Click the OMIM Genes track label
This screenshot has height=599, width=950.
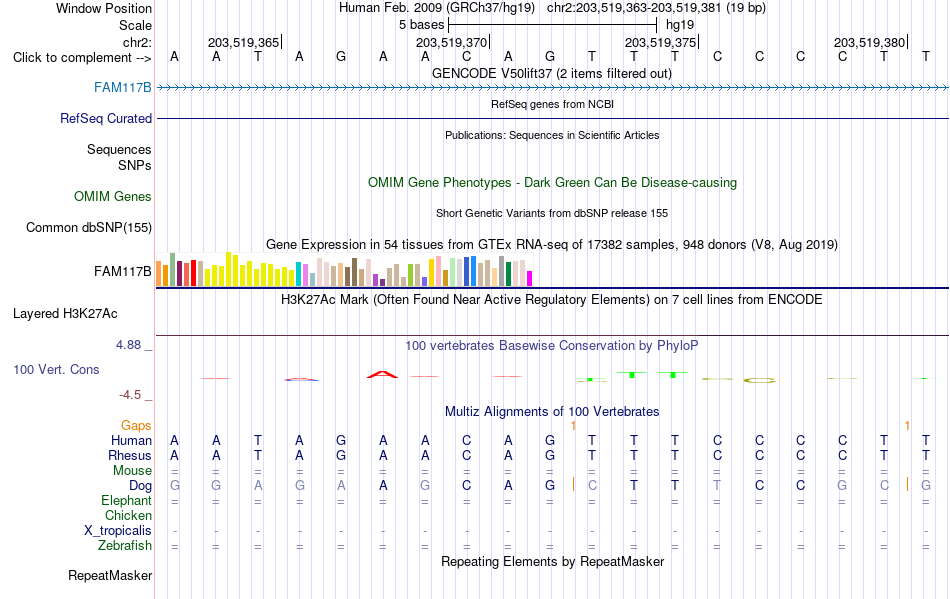(113, 197)
